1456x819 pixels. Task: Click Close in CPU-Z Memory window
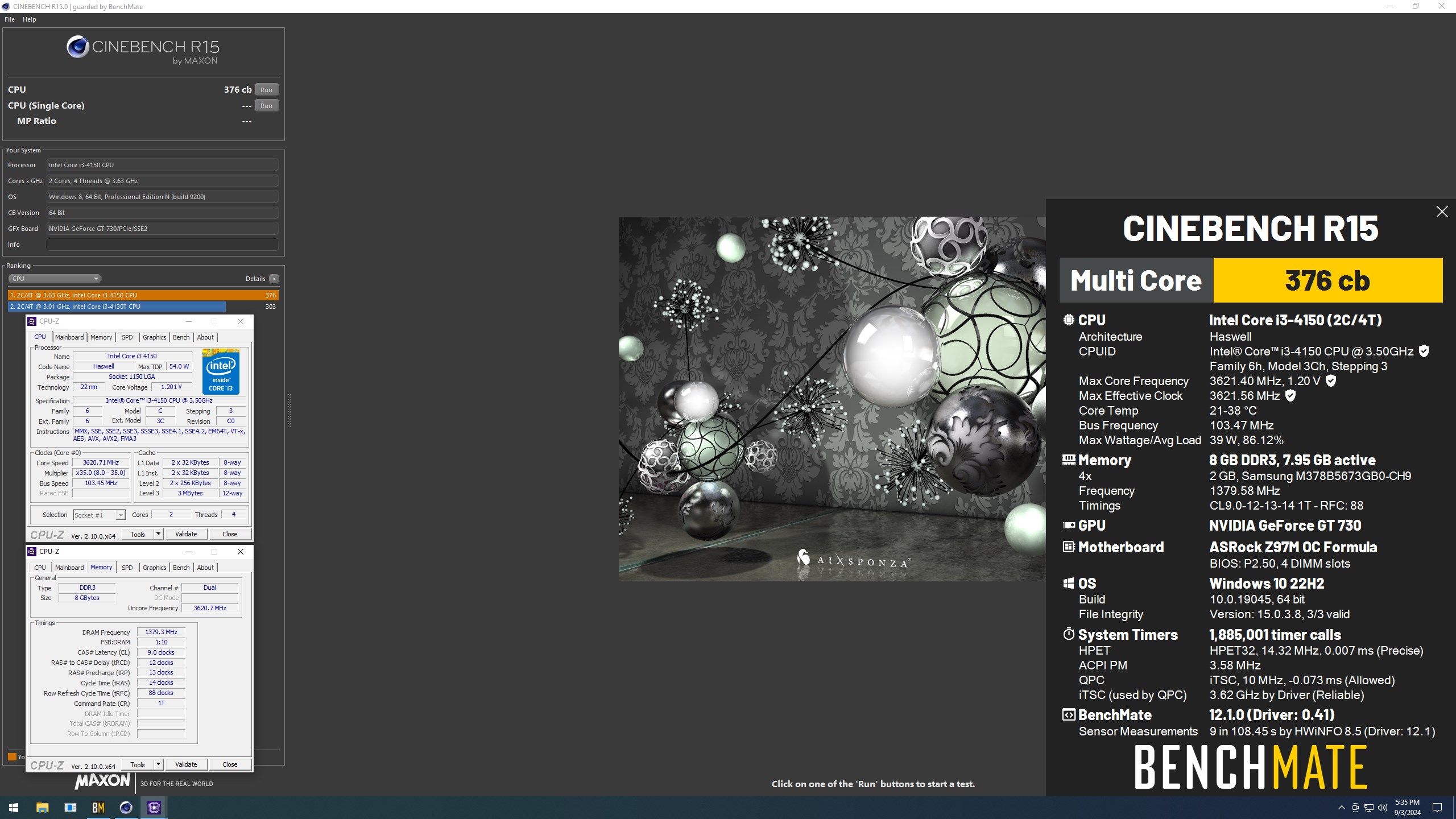coord(230,764)
